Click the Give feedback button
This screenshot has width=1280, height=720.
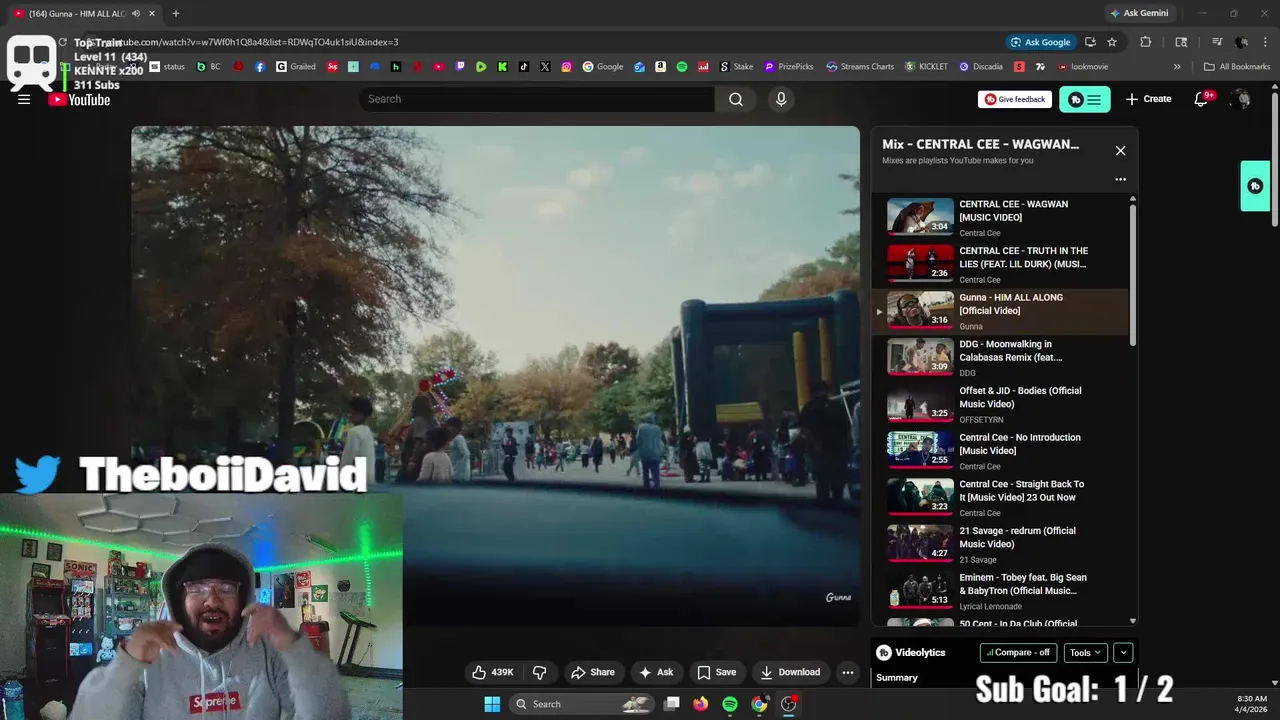click(x=1015, y=99)
